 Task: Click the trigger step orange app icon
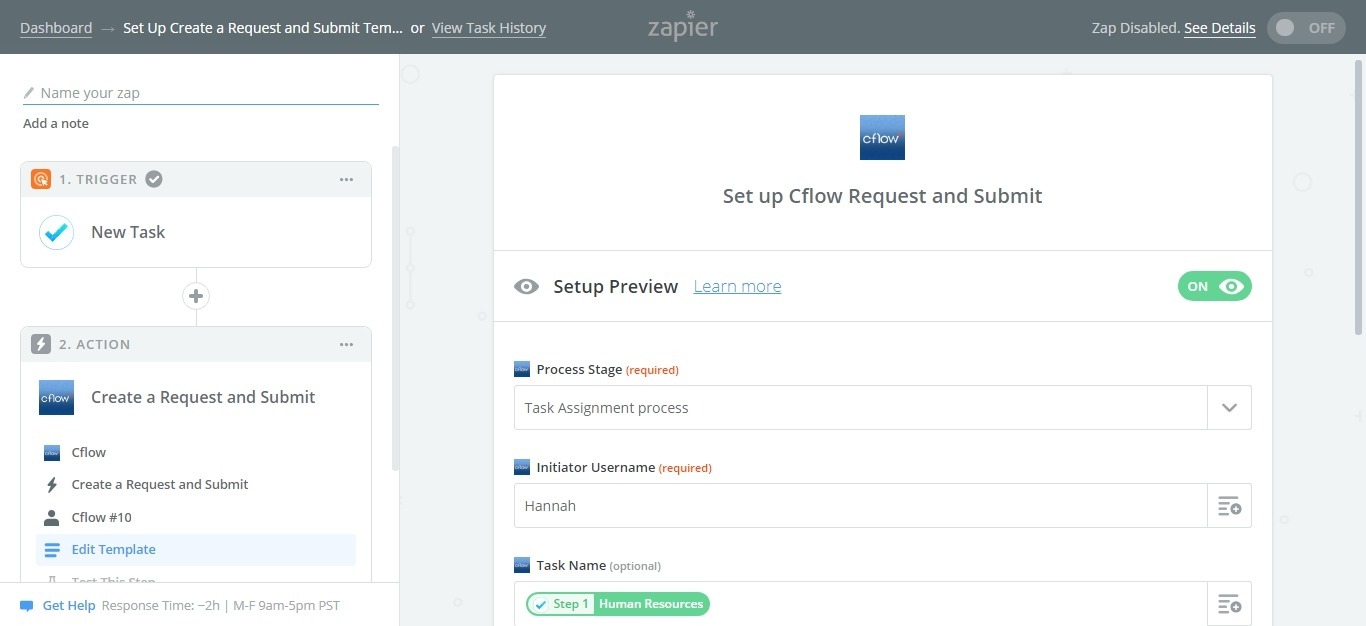coord(41,179)
